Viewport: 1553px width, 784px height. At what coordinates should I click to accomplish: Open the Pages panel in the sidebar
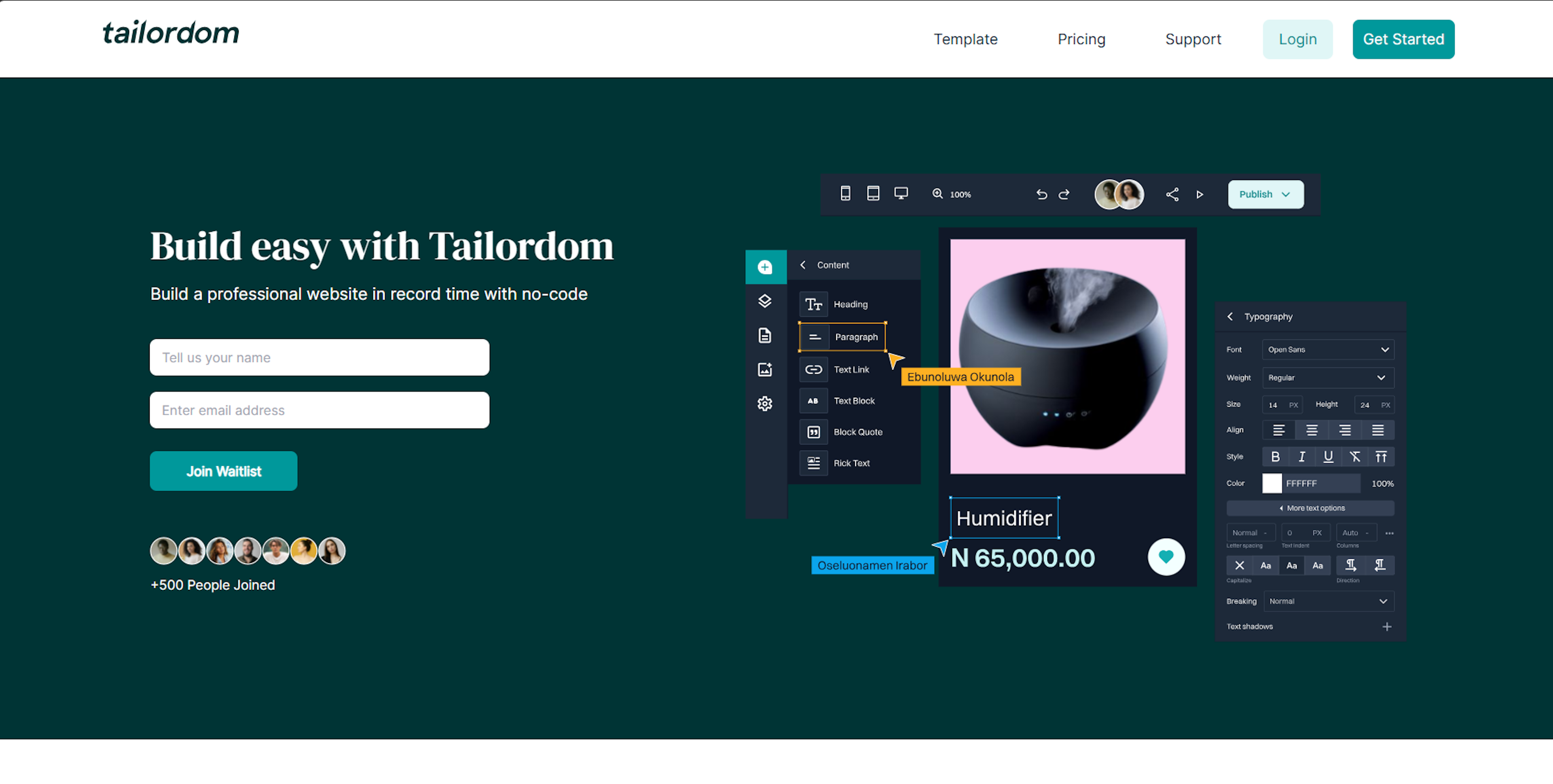pos(765,336)
